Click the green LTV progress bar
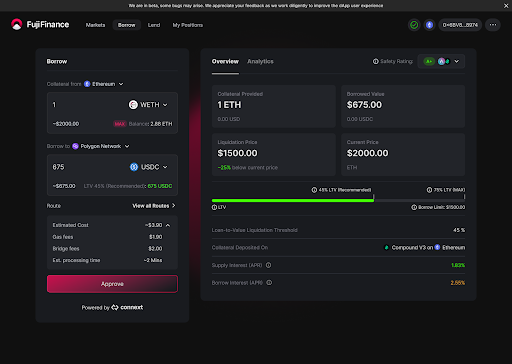The image size is (512, 364). (293, 200)
